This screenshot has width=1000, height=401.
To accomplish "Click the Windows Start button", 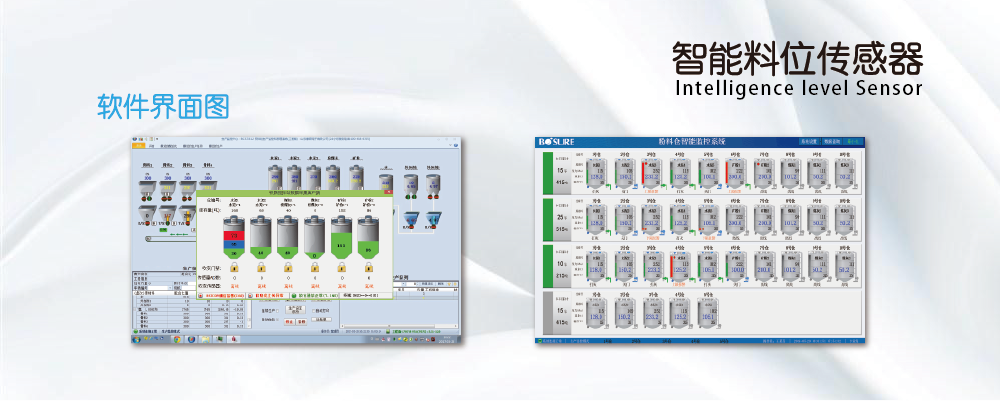I will point(138,339).
